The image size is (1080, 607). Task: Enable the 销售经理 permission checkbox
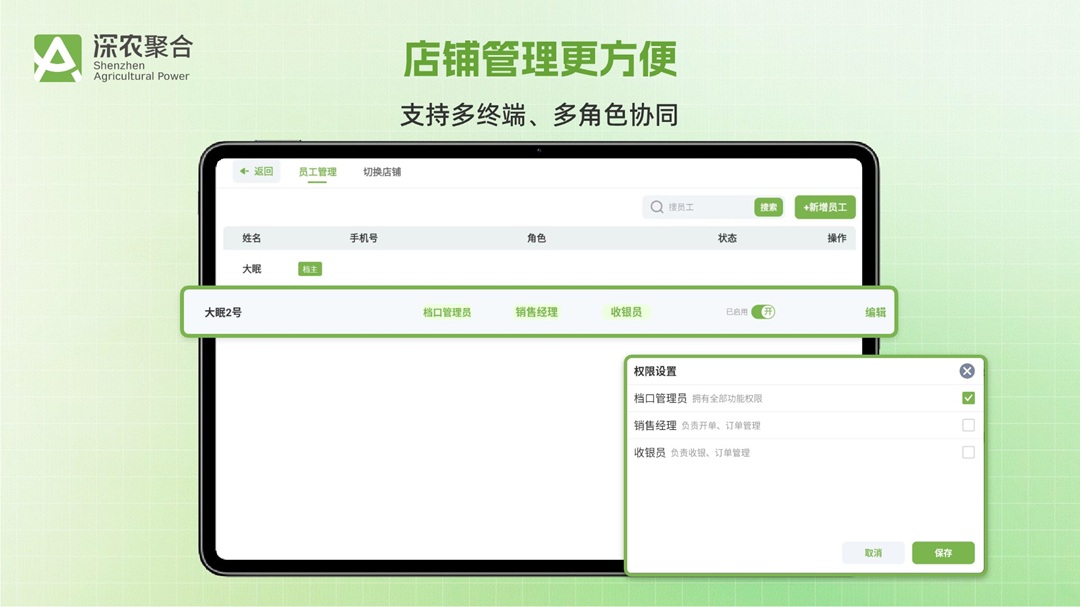pos(968,424)
